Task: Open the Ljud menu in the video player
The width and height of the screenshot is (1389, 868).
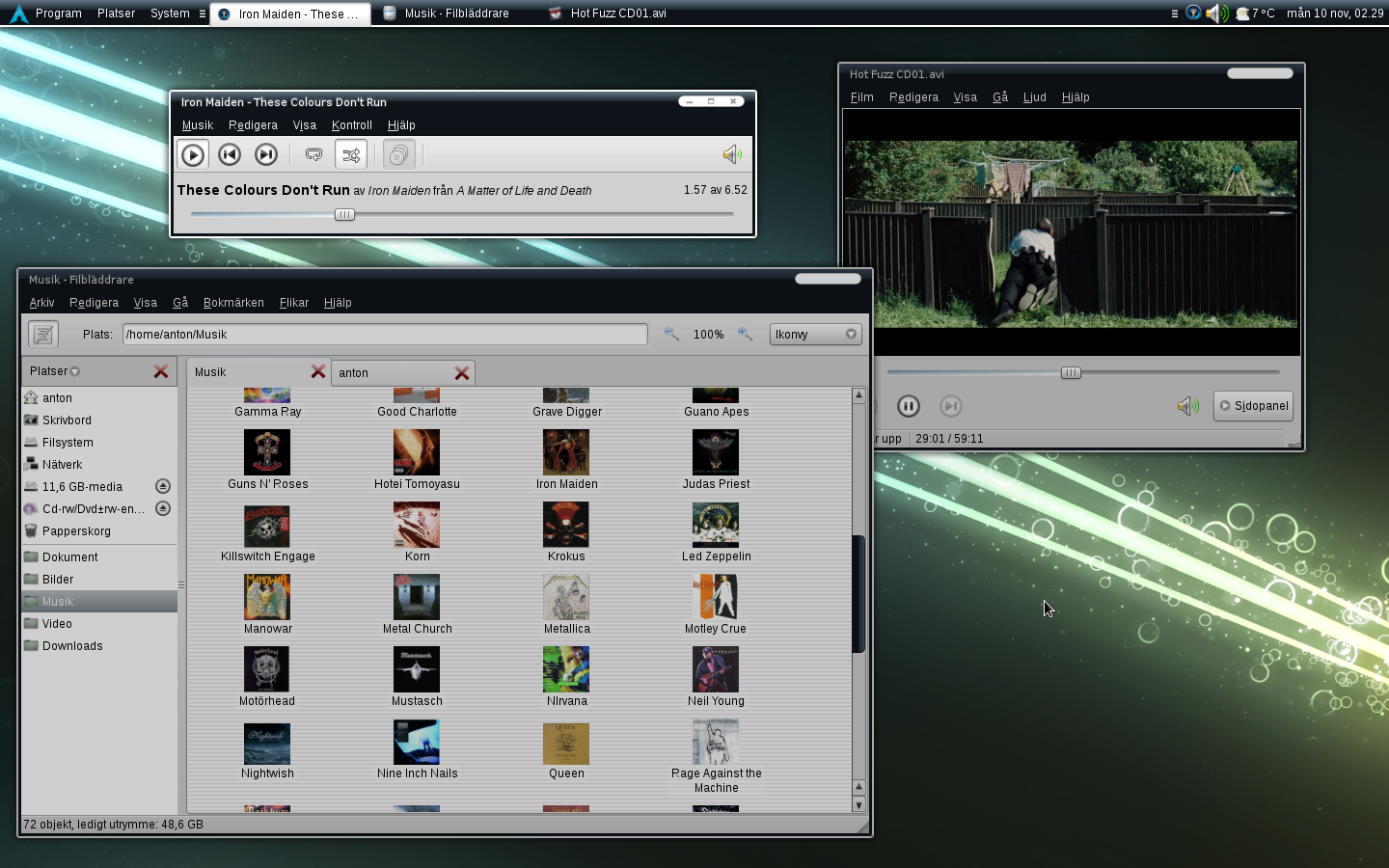Action: (1035, 97)
